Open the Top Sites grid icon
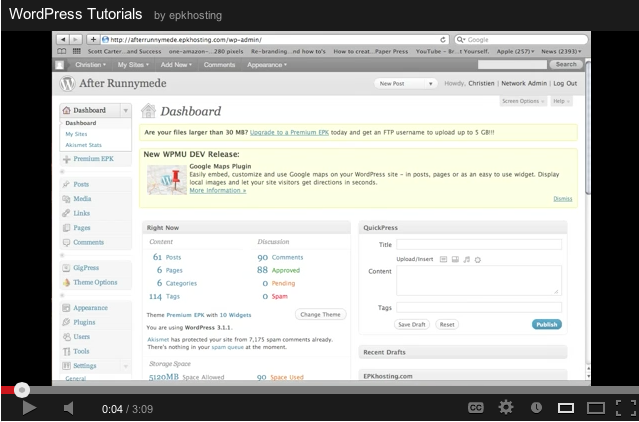 (x=77, y=51)
